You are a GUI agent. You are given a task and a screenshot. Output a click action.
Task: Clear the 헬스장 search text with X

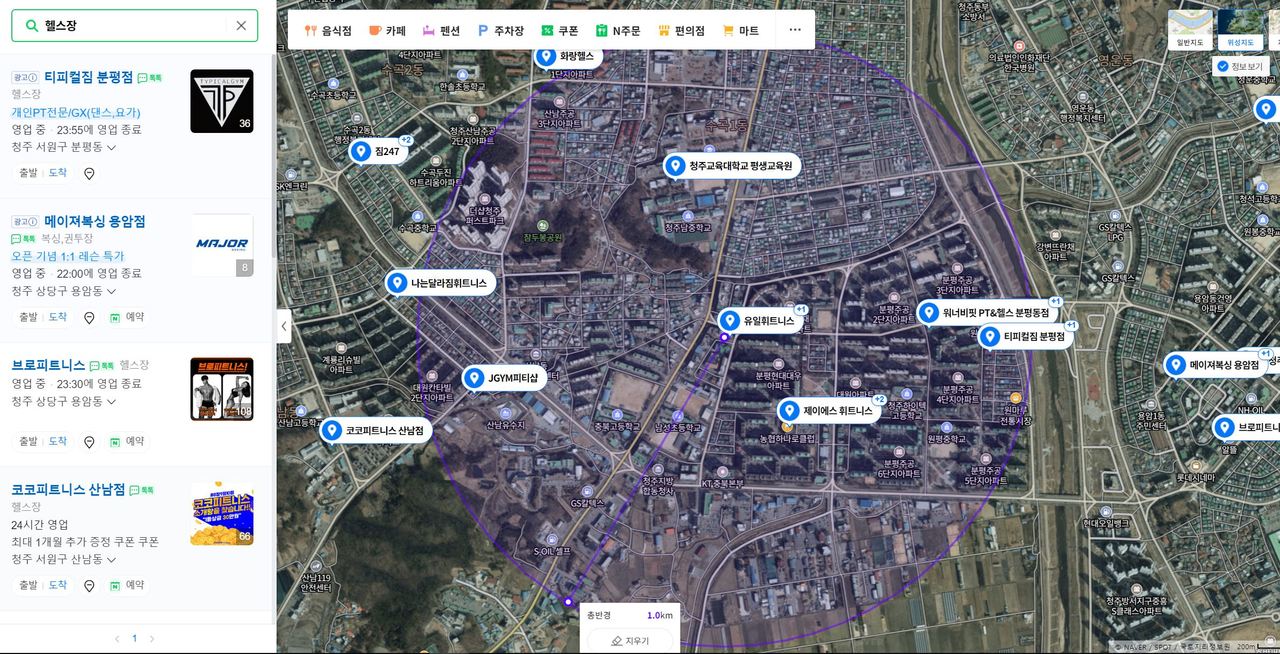(241, 26)
